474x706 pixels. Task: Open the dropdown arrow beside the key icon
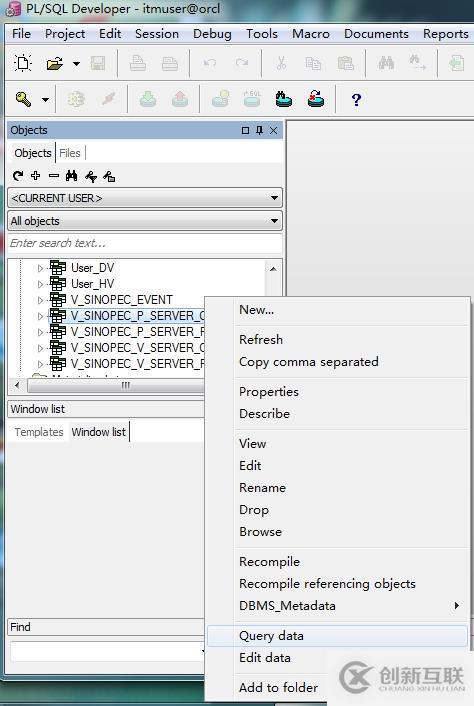coord(45,100)
